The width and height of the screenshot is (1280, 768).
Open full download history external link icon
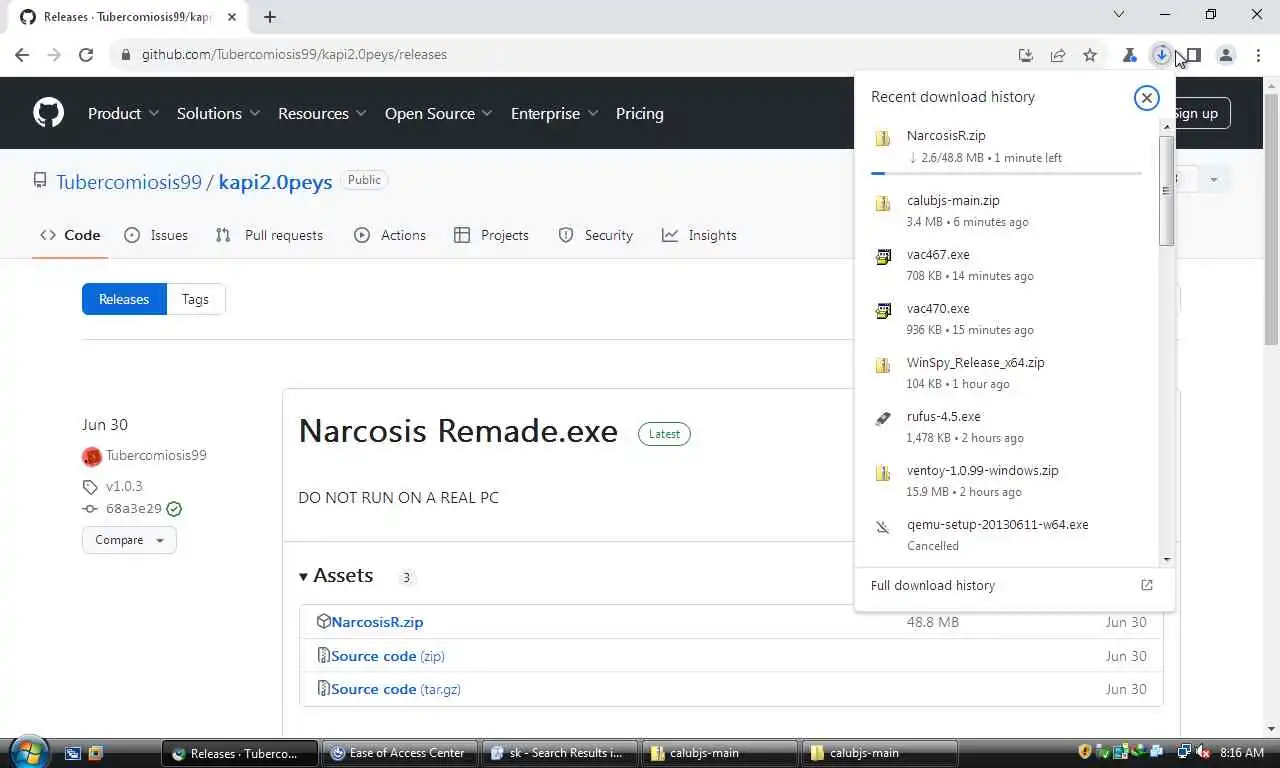point(1147,585)
